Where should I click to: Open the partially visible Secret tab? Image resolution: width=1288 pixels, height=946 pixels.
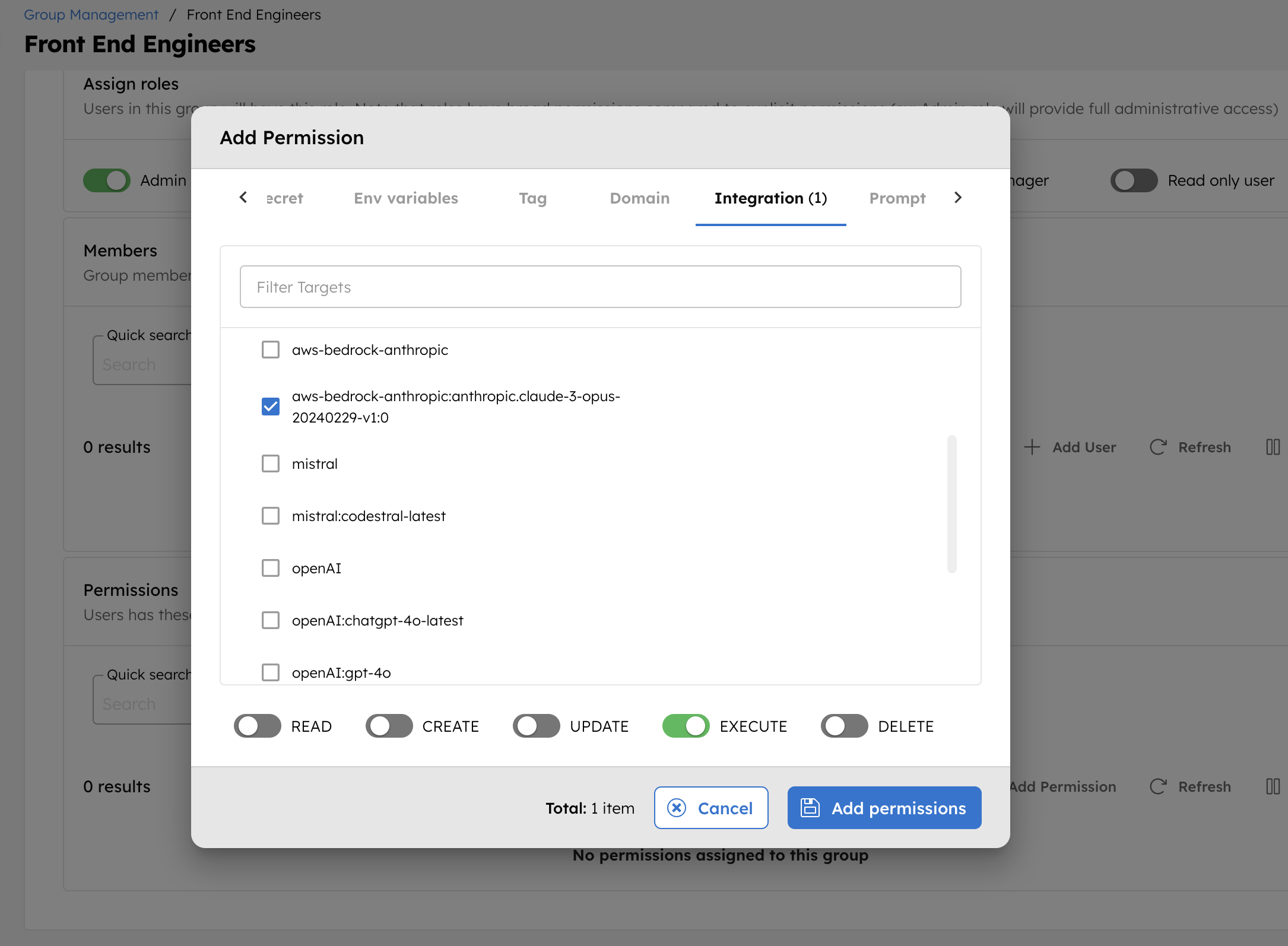click(x=285, y=198)
